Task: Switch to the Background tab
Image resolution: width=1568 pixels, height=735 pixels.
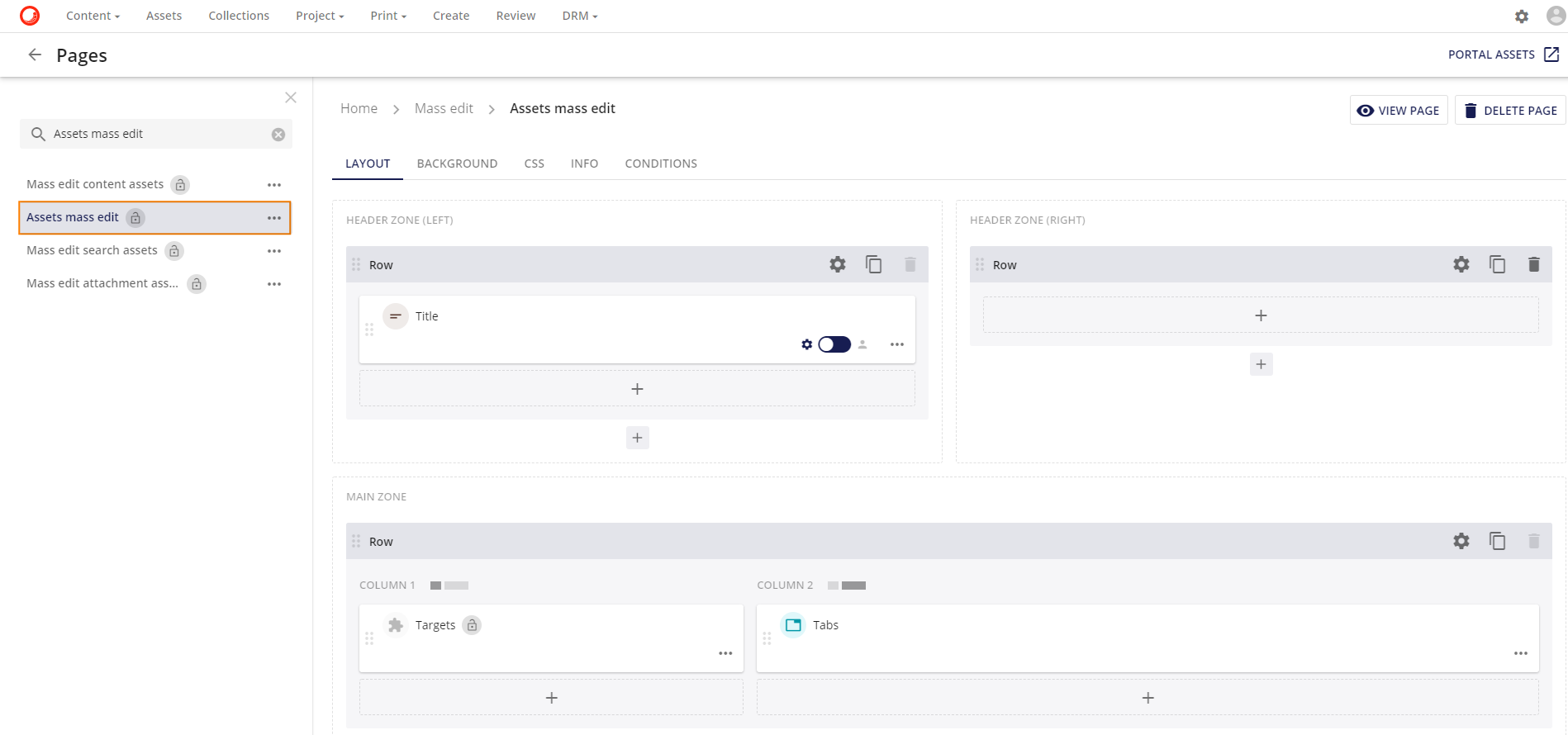Action: 457,164
